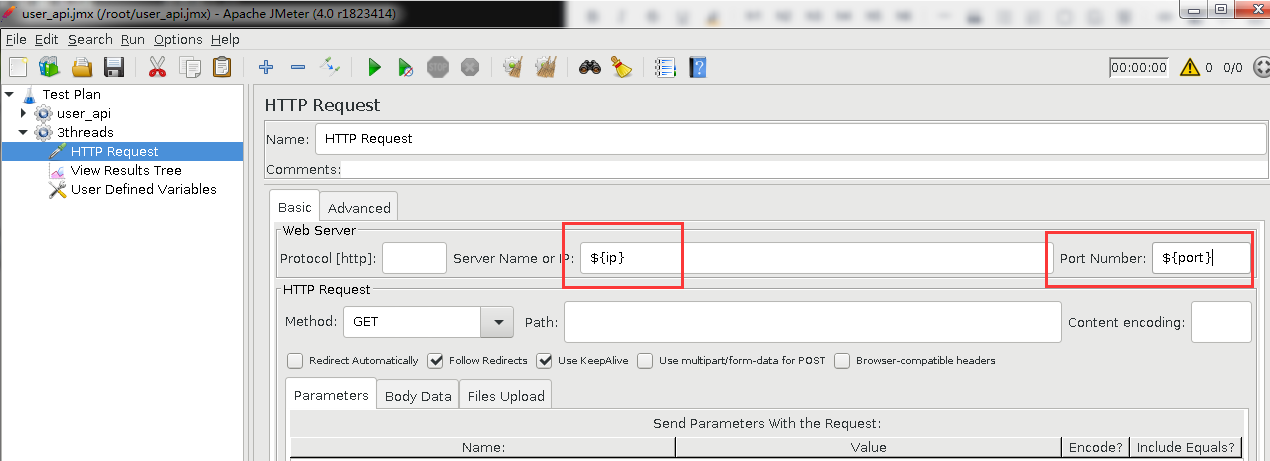Save the test plan with floppy icon
The image size is (1270, 461).
pyautogui.click(x=113, y=67)
